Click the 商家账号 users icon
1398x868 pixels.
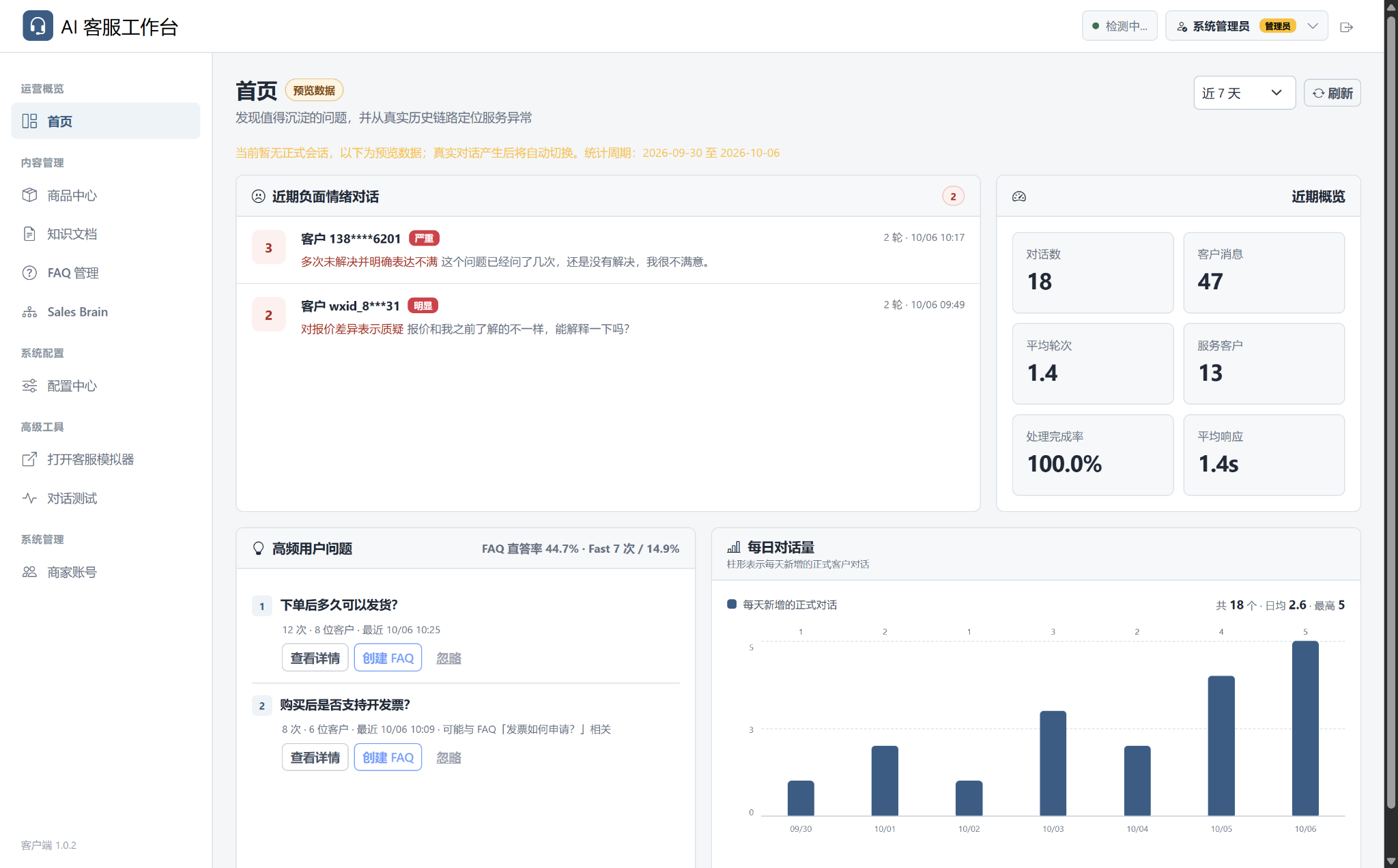point(29,572)
